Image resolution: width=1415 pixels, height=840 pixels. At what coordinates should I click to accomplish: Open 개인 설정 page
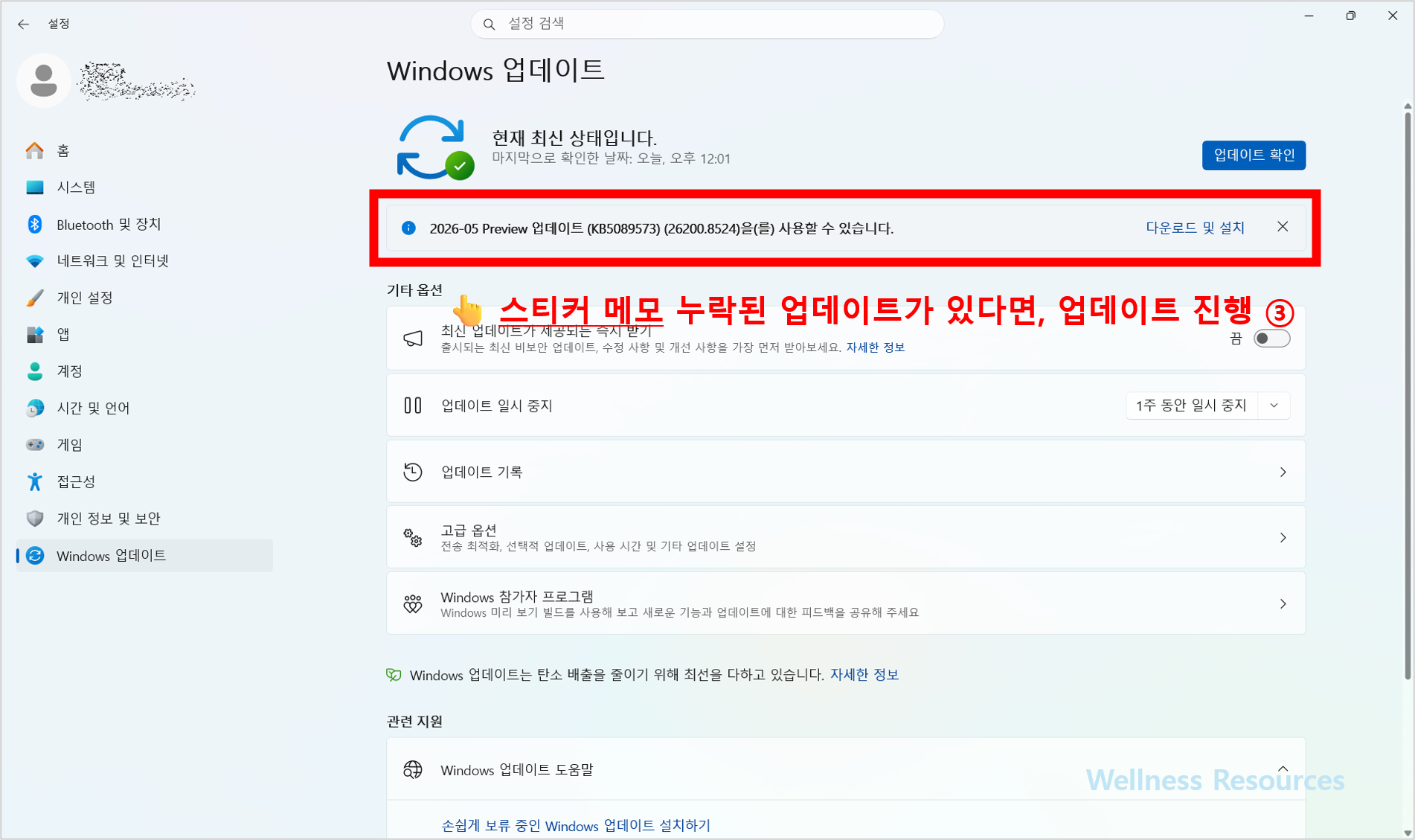coord(144,298)
